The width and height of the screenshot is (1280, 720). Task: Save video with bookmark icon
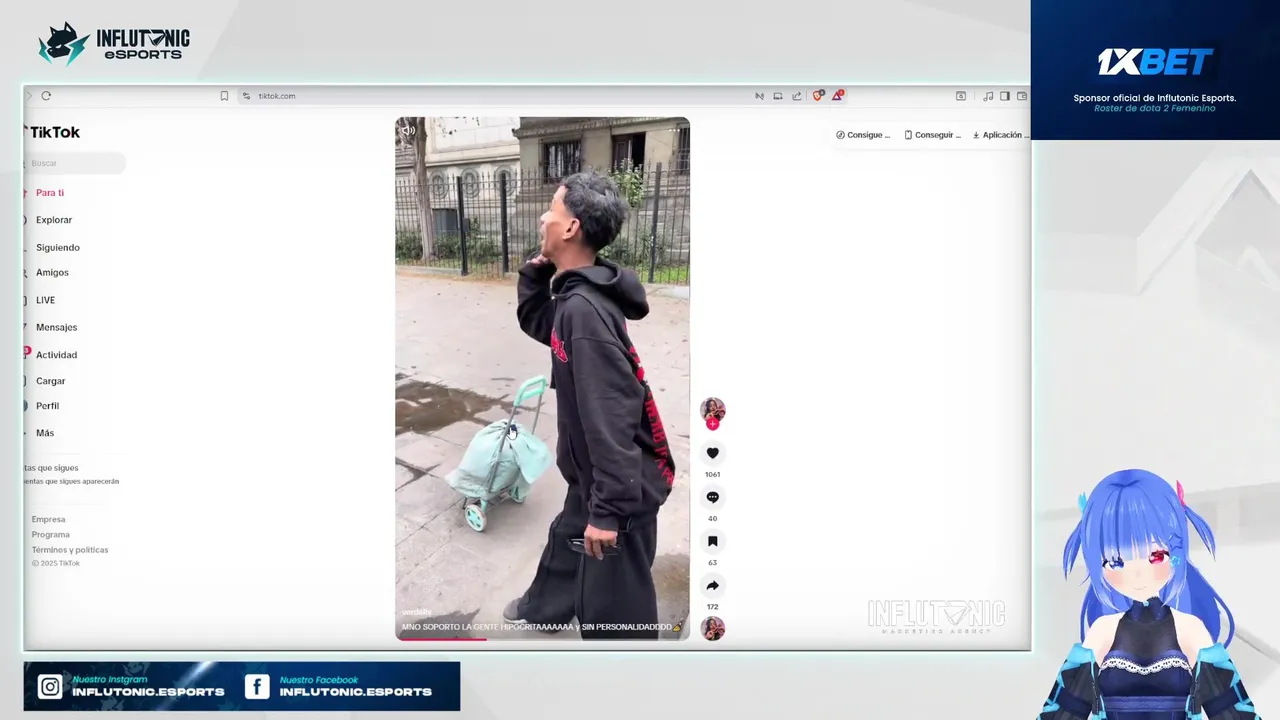[712, 541]
